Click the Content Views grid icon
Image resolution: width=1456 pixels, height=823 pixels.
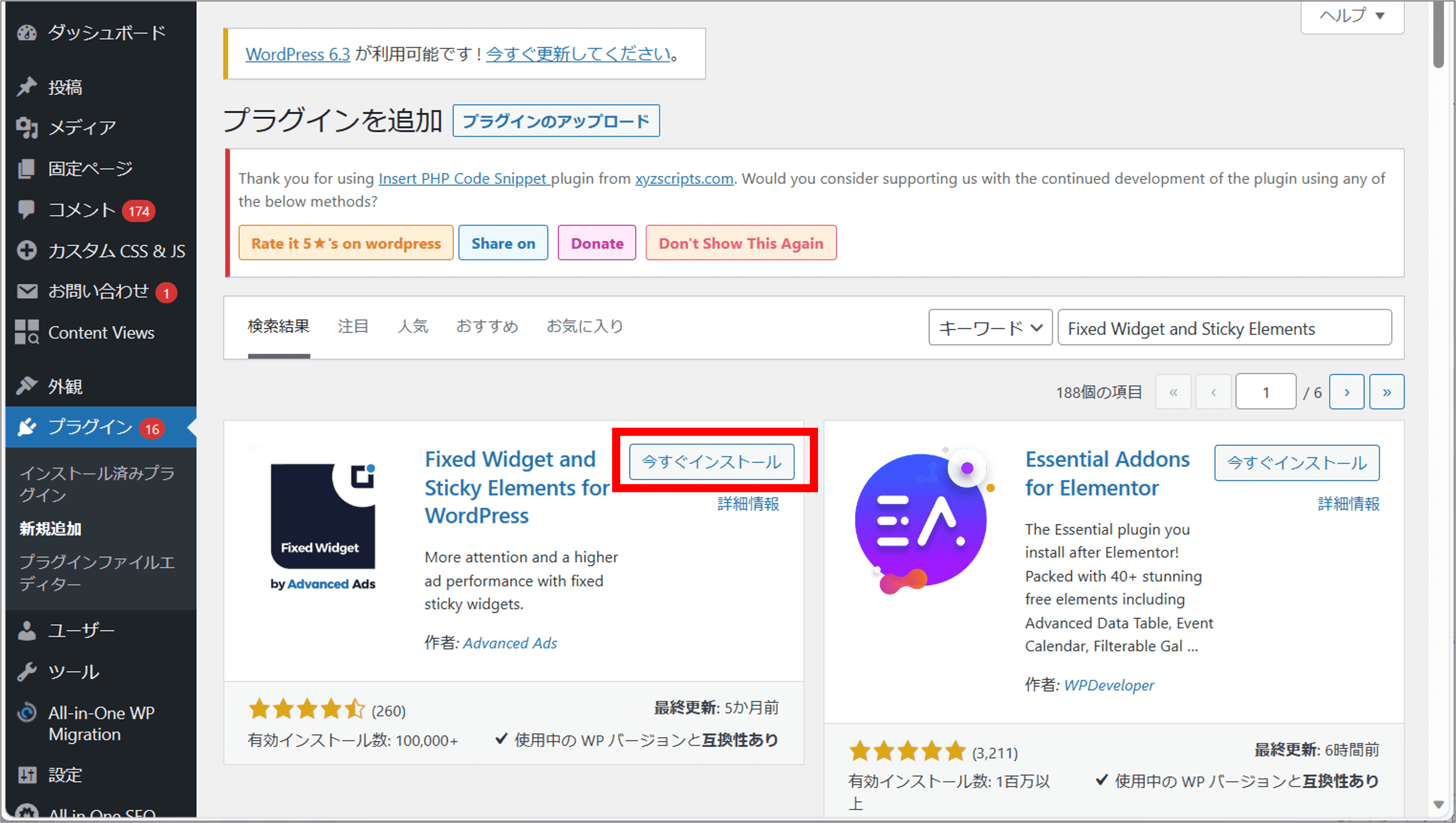(x=27, y=332)
